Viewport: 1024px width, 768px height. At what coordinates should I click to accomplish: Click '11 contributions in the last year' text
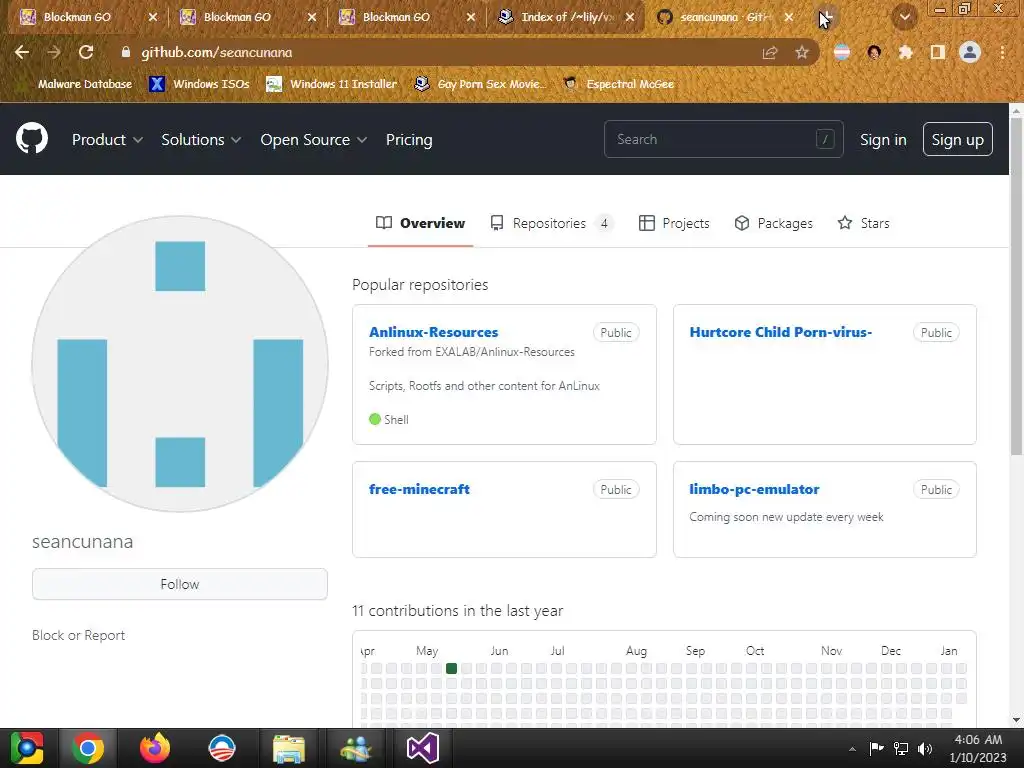pos(457,611)
